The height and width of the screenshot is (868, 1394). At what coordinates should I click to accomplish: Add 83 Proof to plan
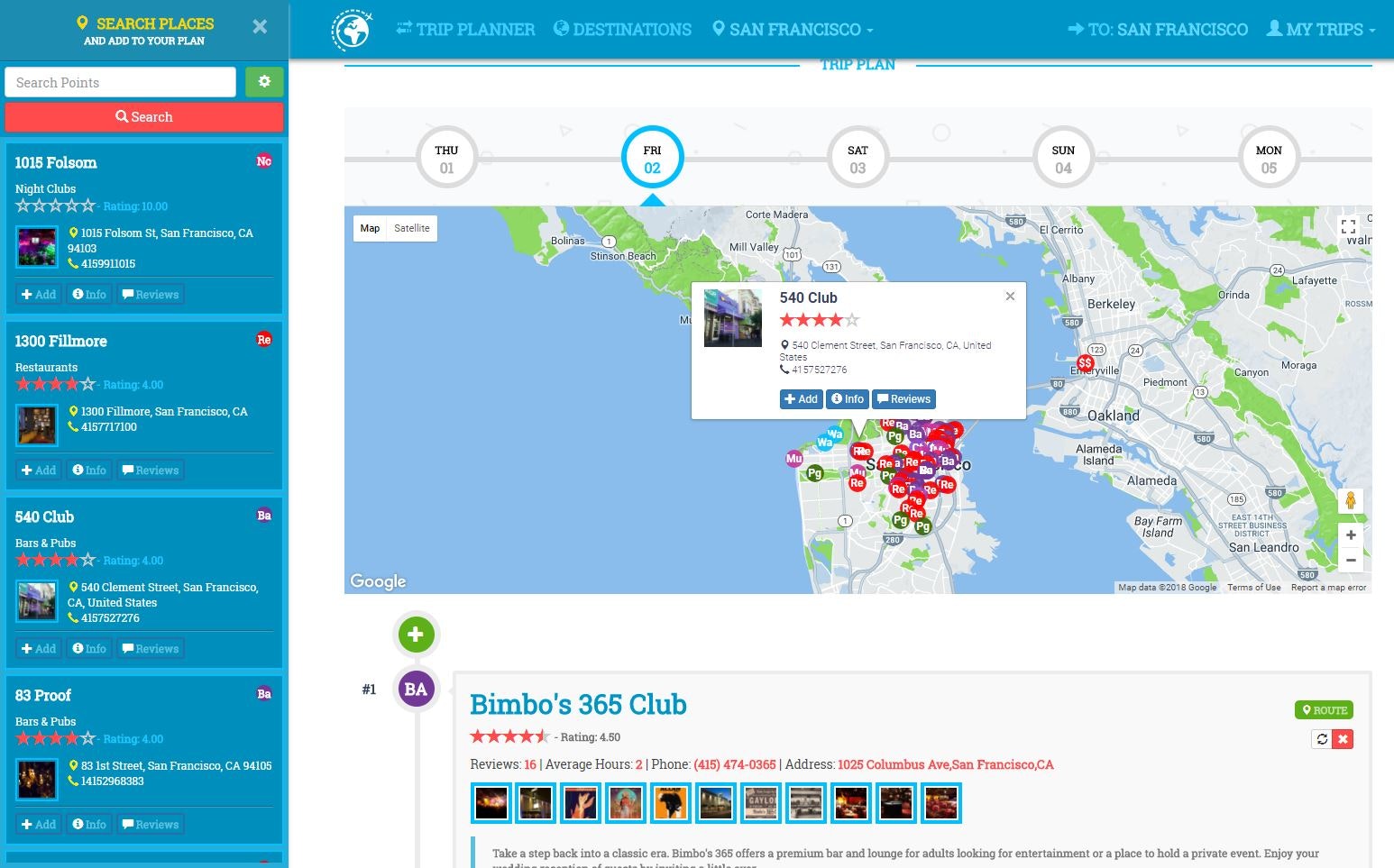39,825
